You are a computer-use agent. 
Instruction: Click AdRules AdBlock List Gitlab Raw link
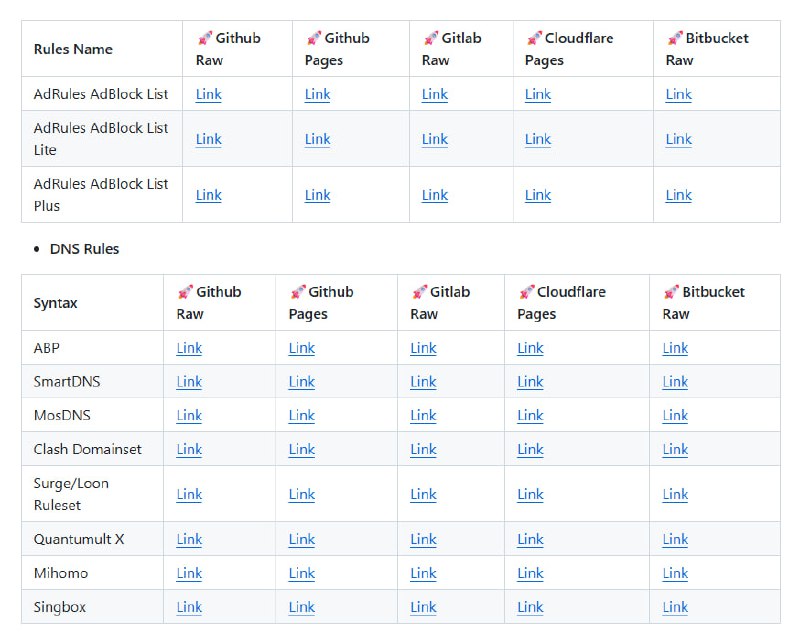point(434,94)
